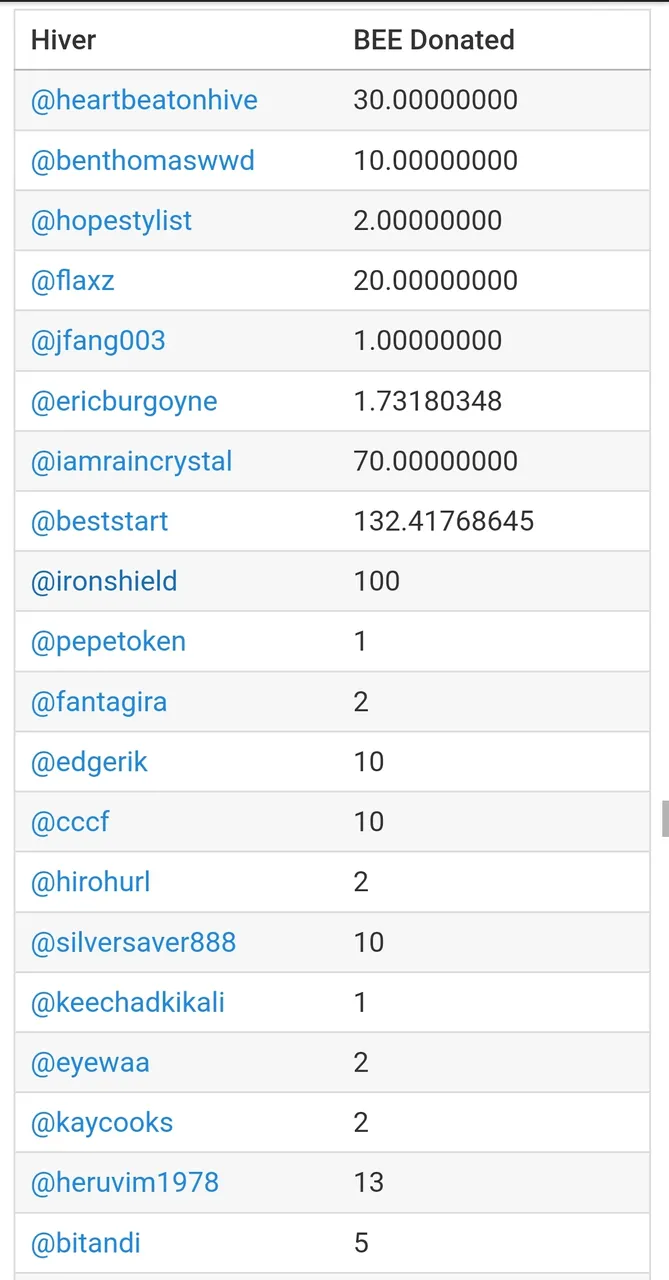
Task: Go to @iamraincrystal's profile
Action: [132, 461]
